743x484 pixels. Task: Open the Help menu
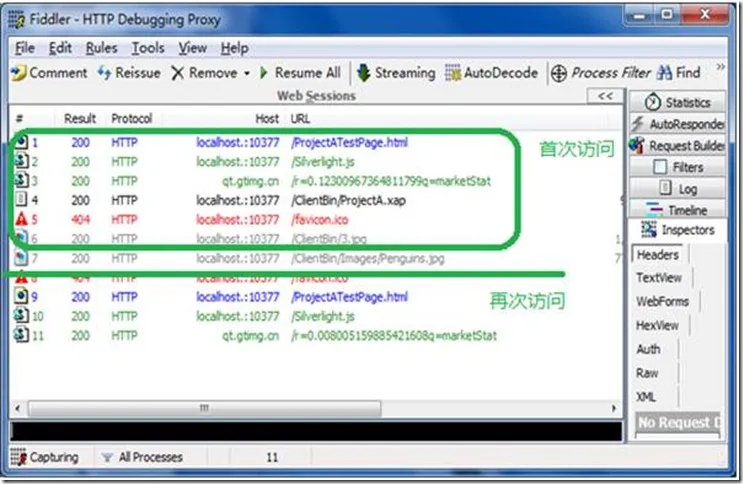pyautogui.click(x=235, y=48)
